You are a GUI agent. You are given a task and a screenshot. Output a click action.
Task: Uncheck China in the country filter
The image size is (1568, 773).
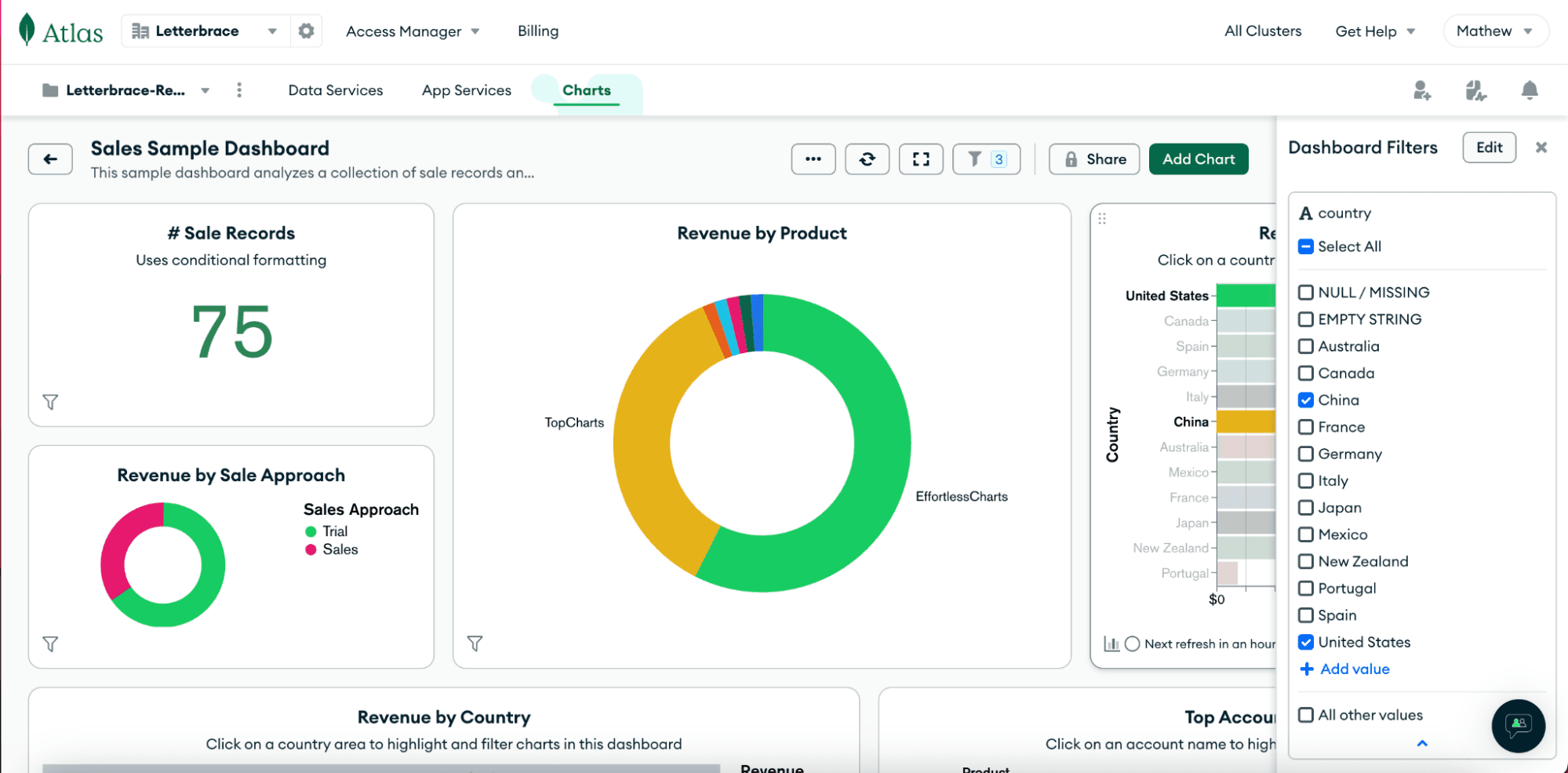(1306, 399)
